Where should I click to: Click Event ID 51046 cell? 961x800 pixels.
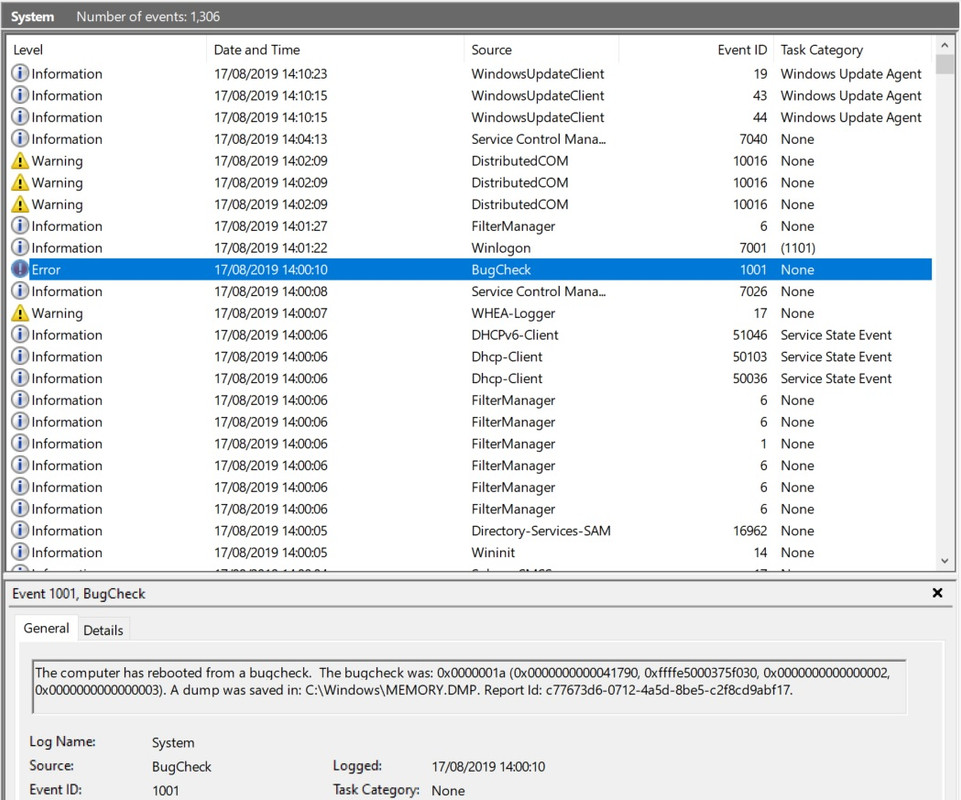click(750, 335)
